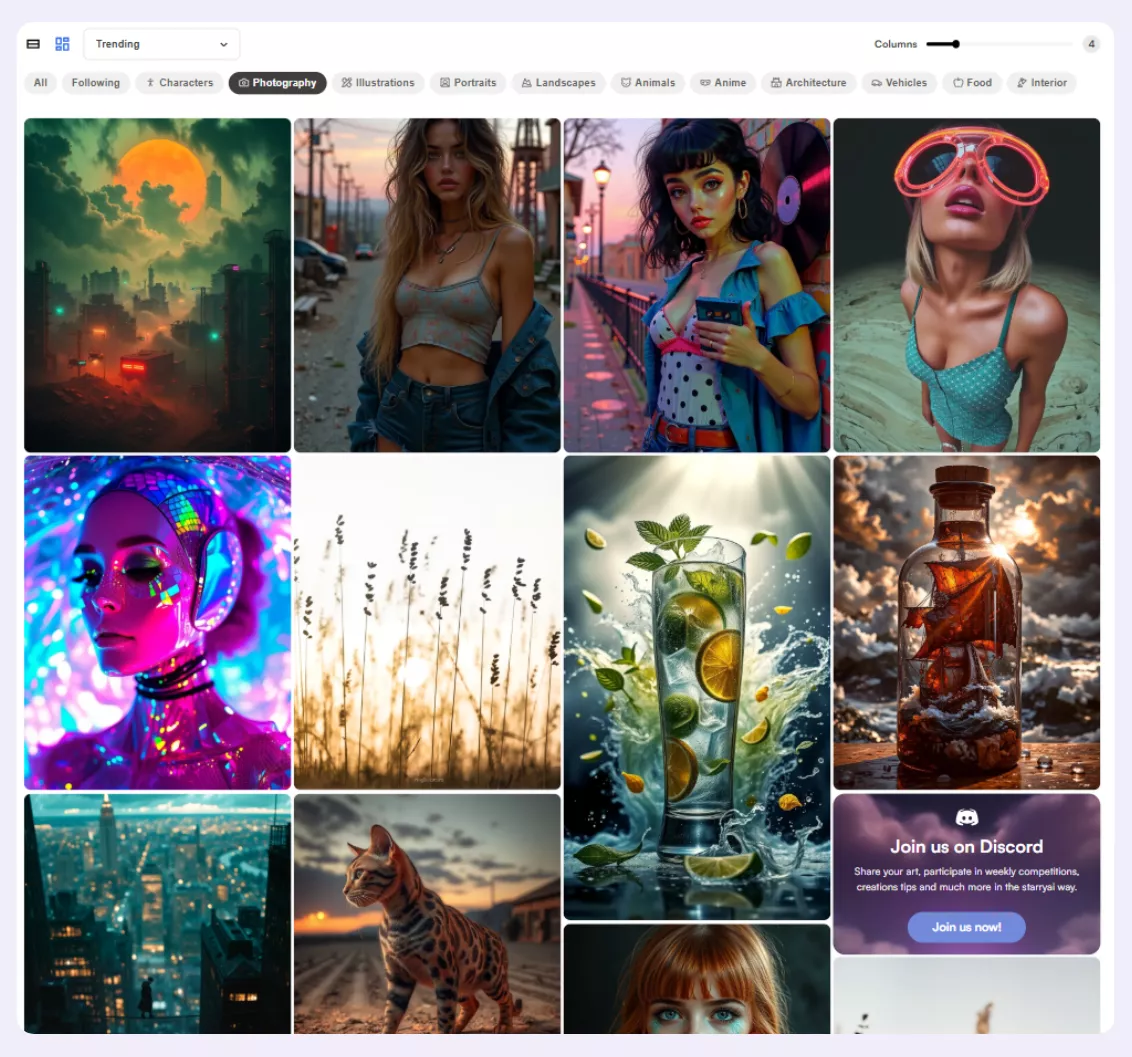Select the Photography category chip
1132x1057 pixels.
(x=277, y=83)
